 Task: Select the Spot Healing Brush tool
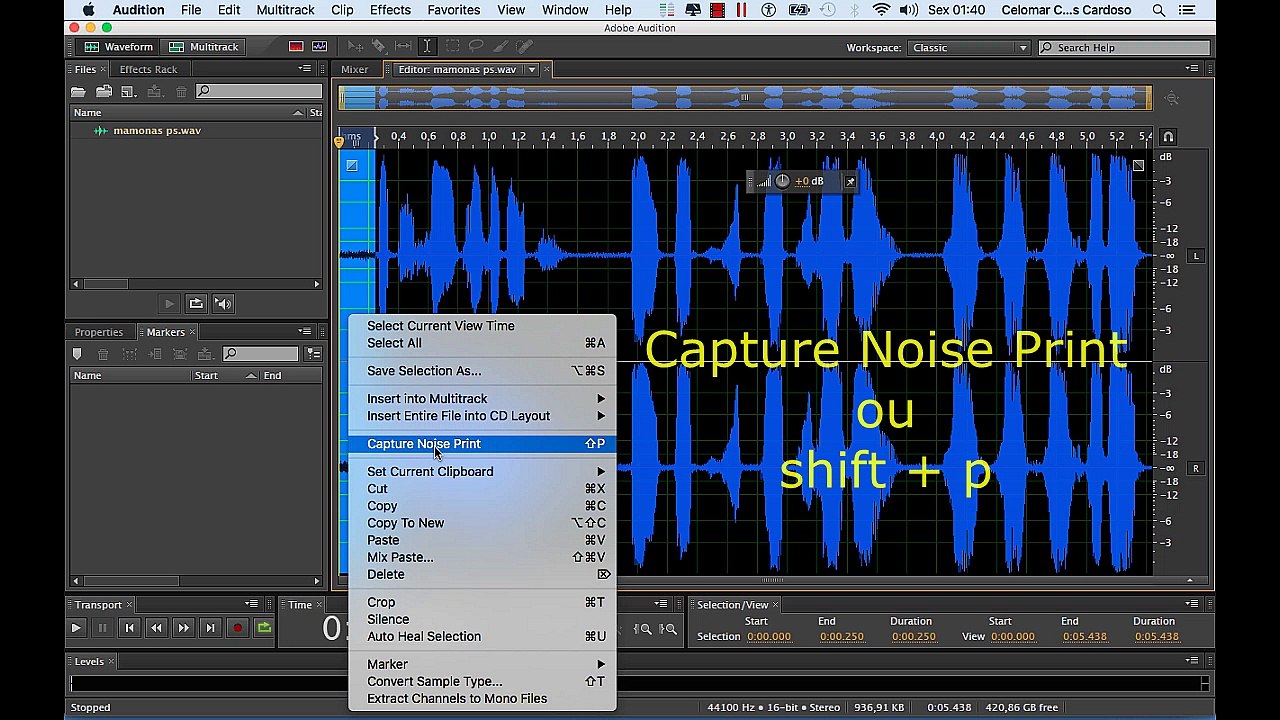click(x=524, y=47)
